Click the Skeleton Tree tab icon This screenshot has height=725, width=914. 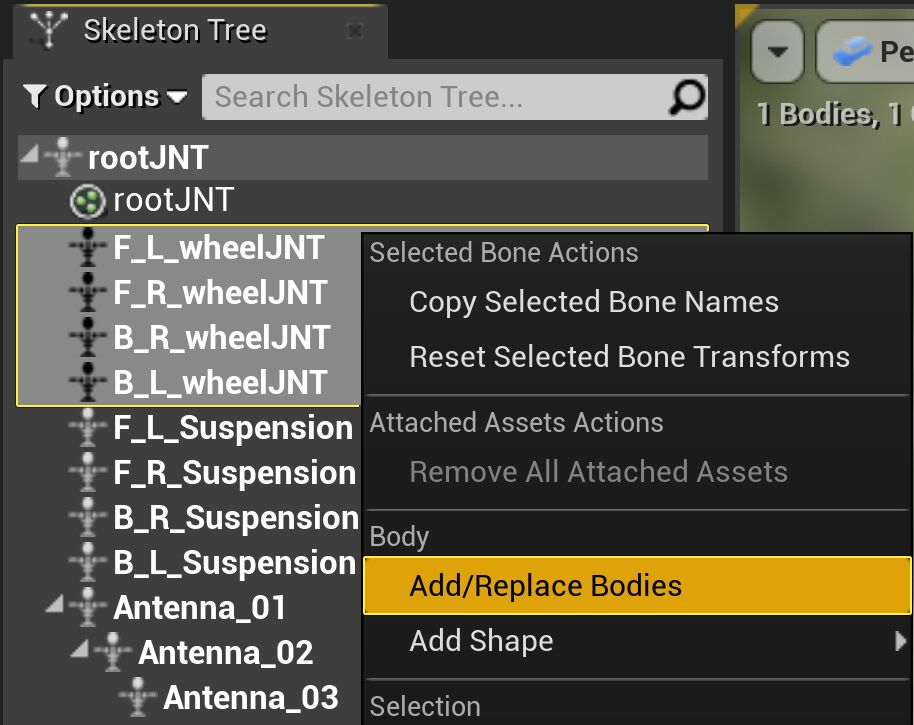47,30
